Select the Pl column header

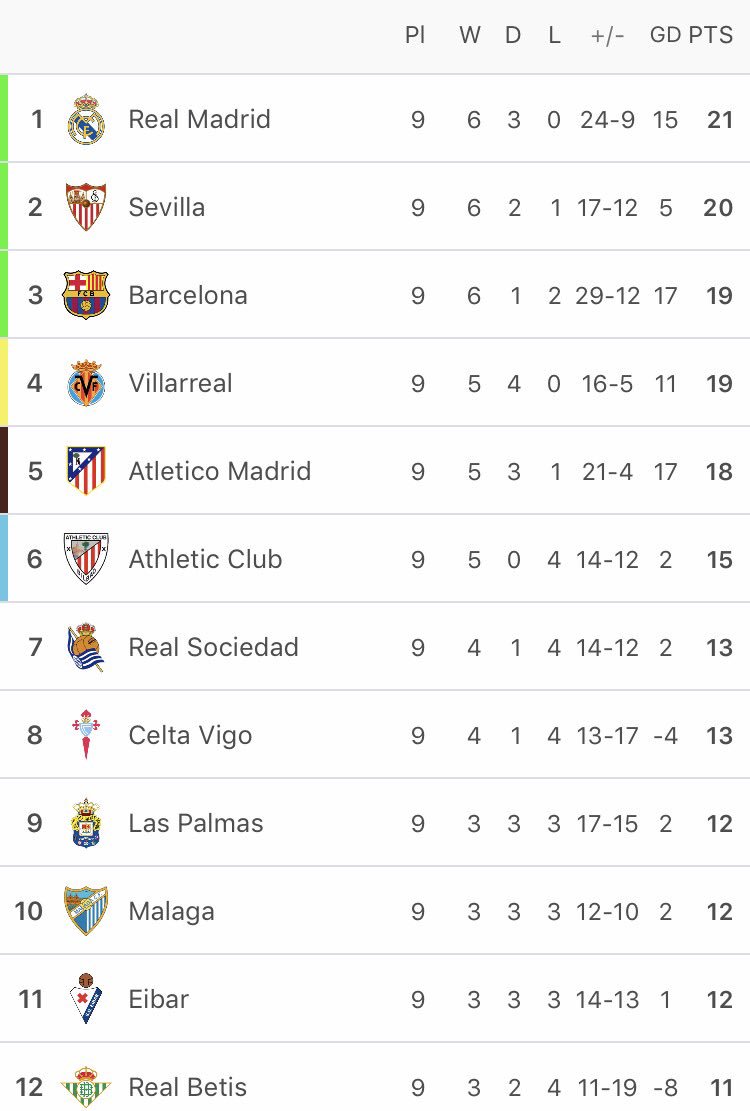[x=415, y=36]
